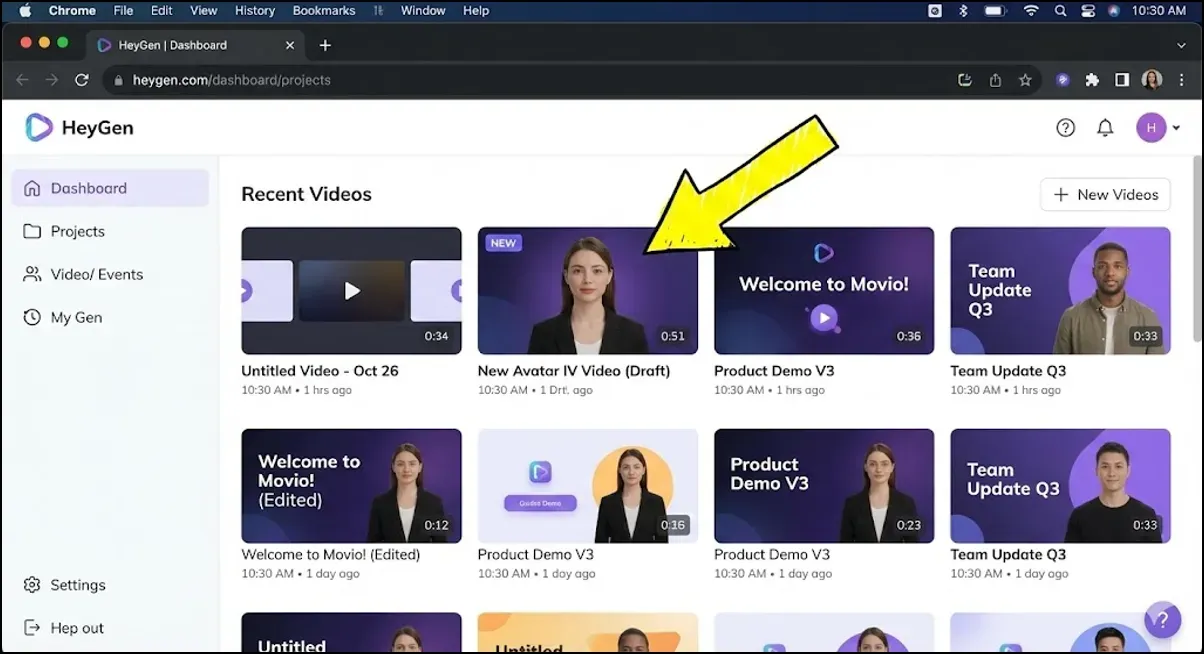Click Hep out at the sidebar bottom
1204x654 pixels.
(x=76, y=627)
